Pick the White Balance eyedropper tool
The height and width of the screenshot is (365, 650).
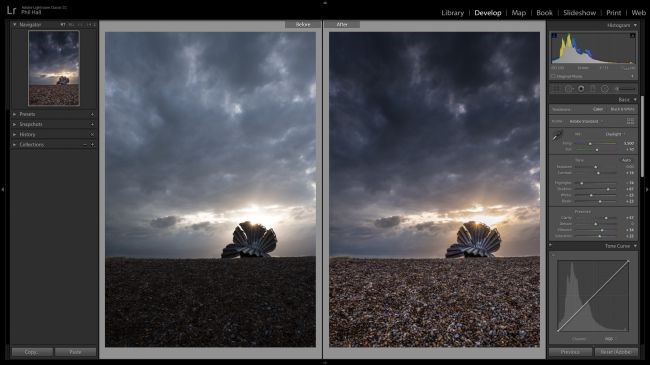tap(556, 135)
